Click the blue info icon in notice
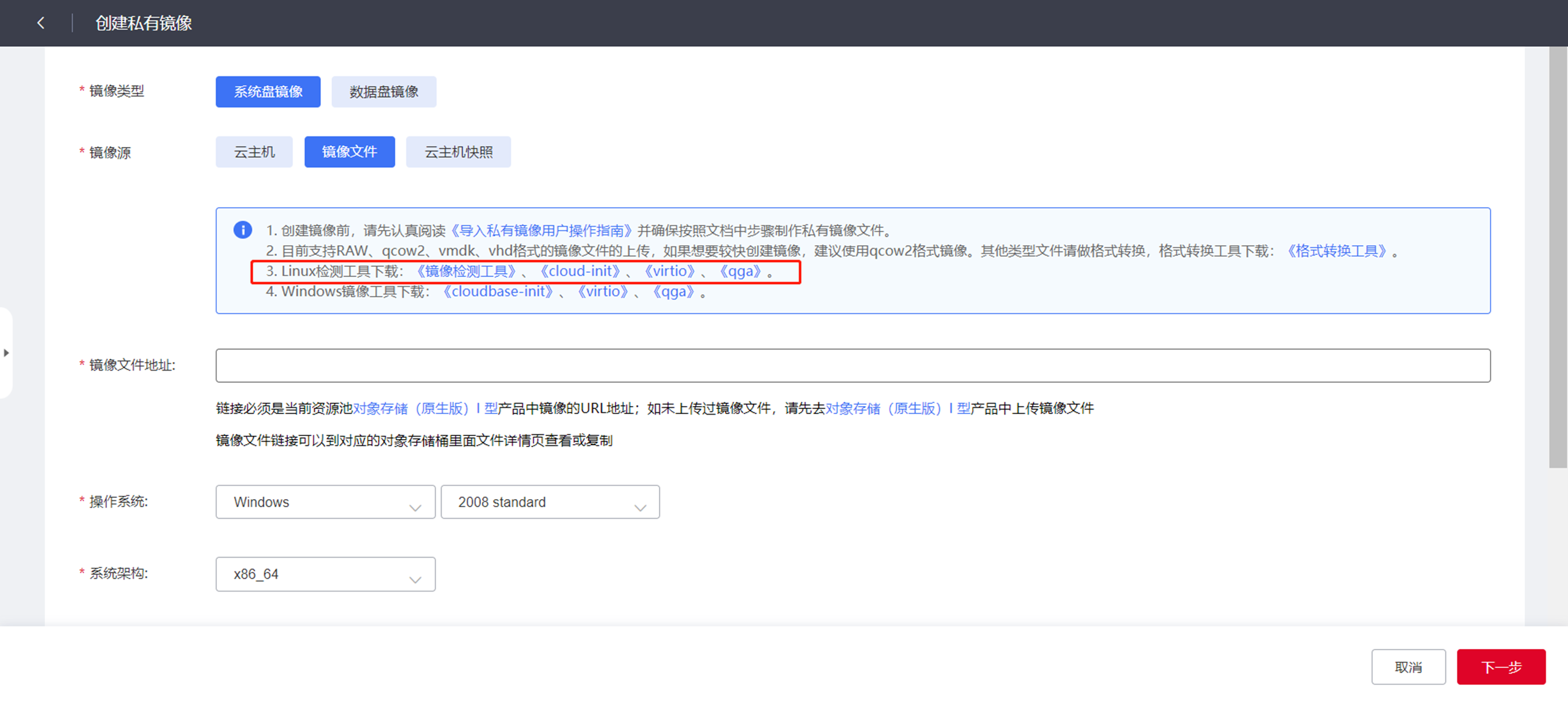 pyautogui.click(x=242, y=230)
